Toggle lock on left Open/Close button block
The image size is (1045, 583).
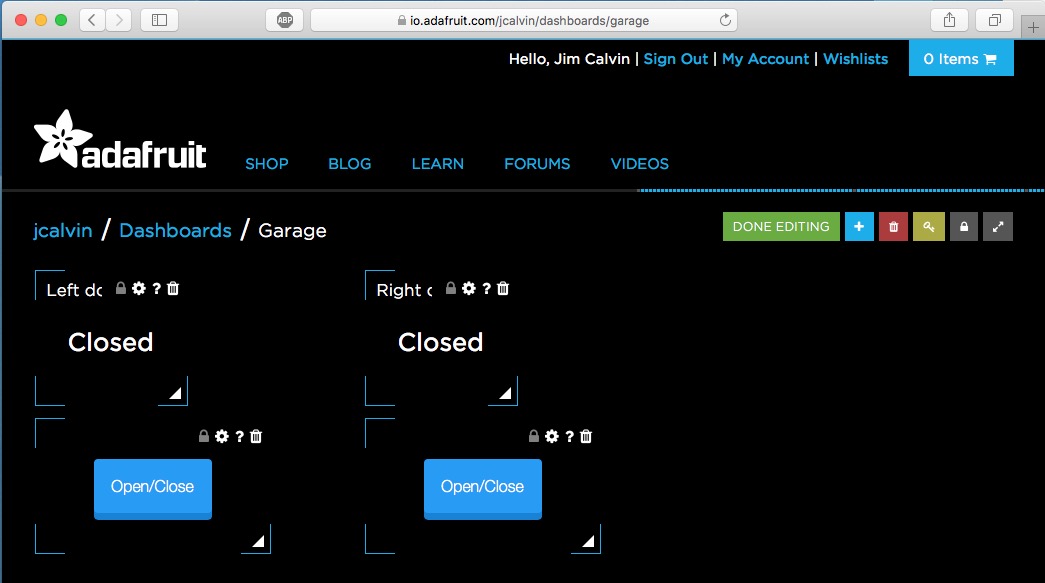(x=204, y=436)
